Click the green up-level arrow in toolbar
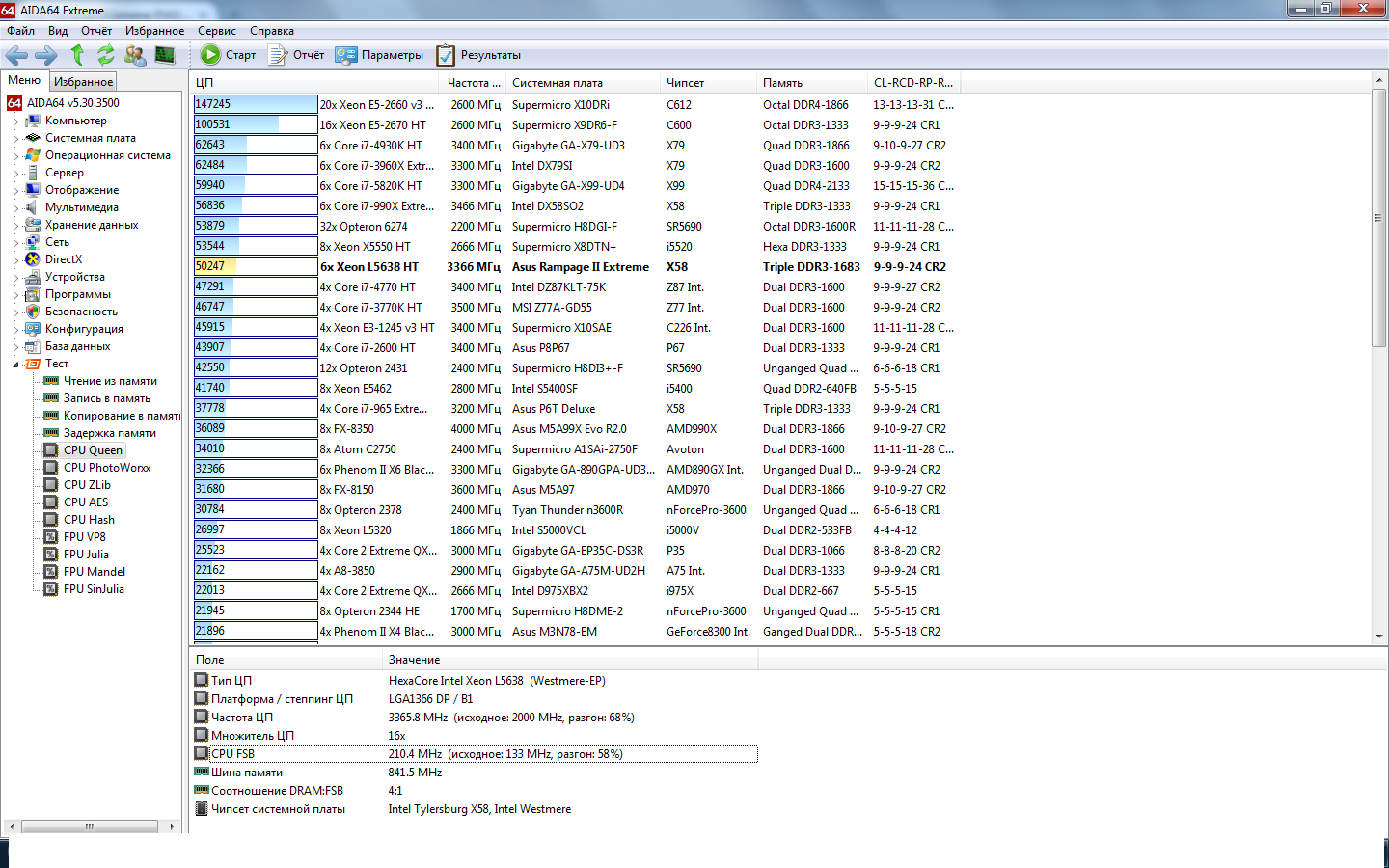Image resolution: width=1389 pixels, height=868 pixels. tap(77, 55)
